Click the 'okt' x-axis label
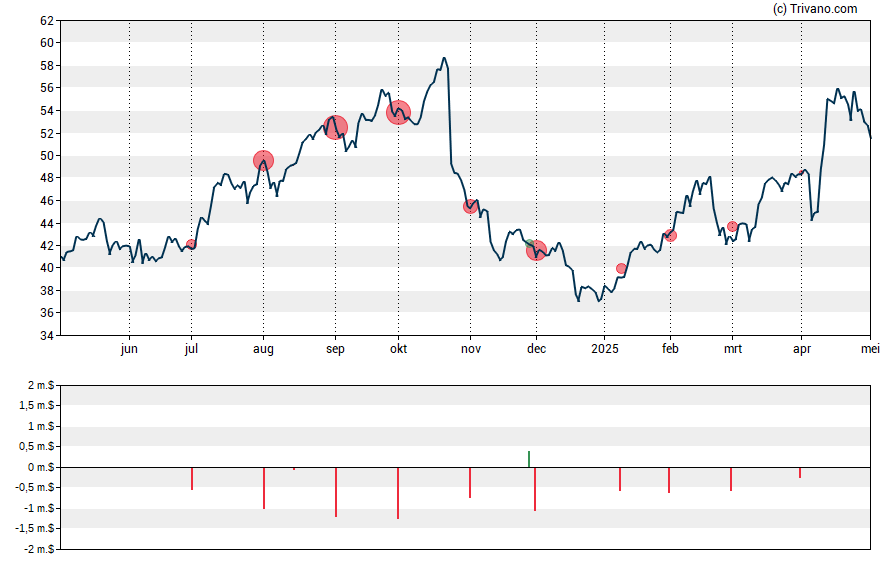888x565 pixels. pyautogui.click(x=398, y=349)
